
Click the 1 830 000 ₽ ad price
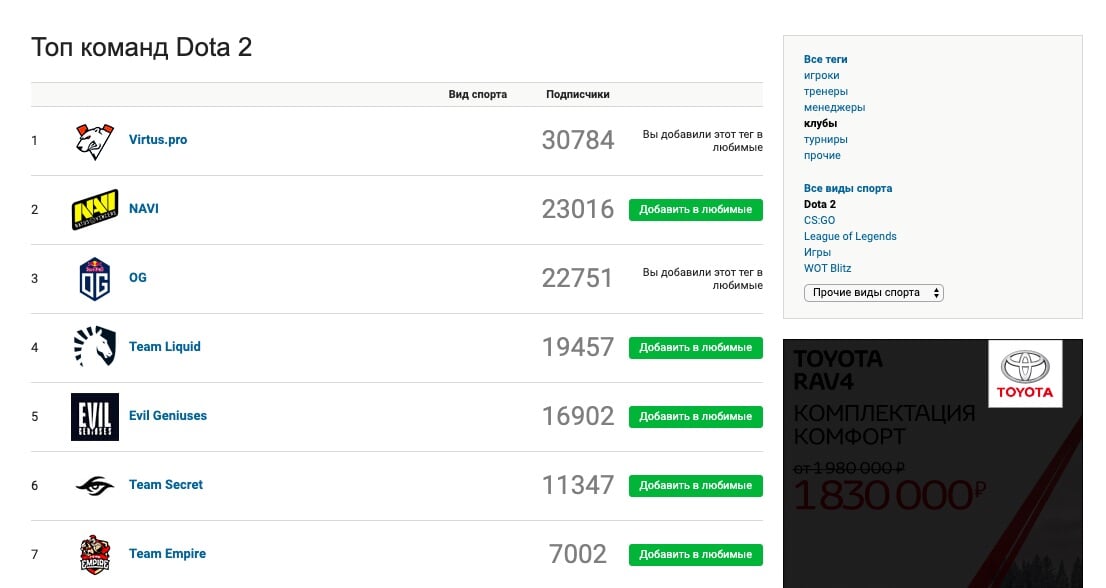coord(889,495)
